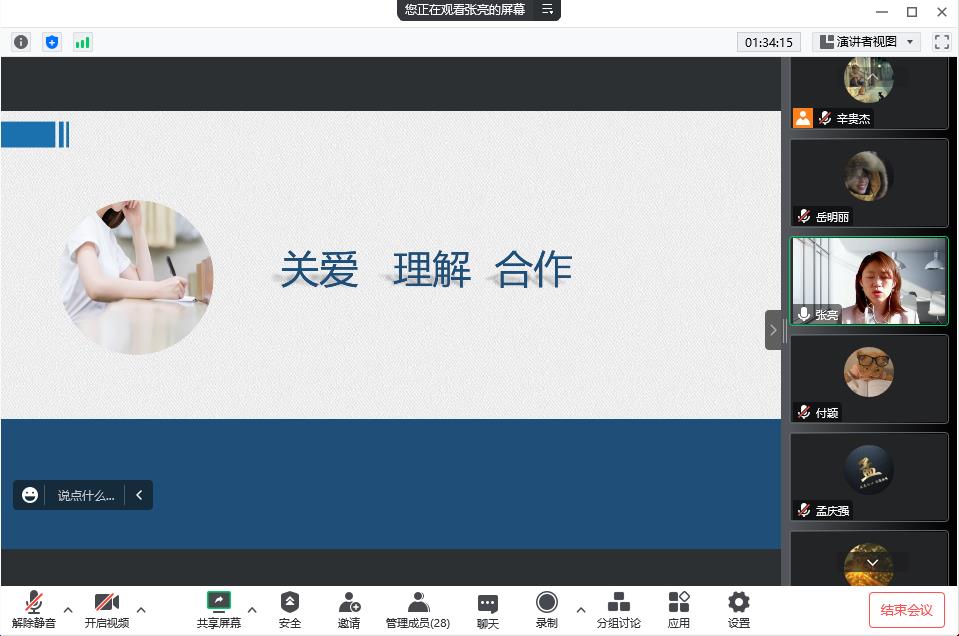
Task: Collapse the participant video sidebar
Action: 773,330
